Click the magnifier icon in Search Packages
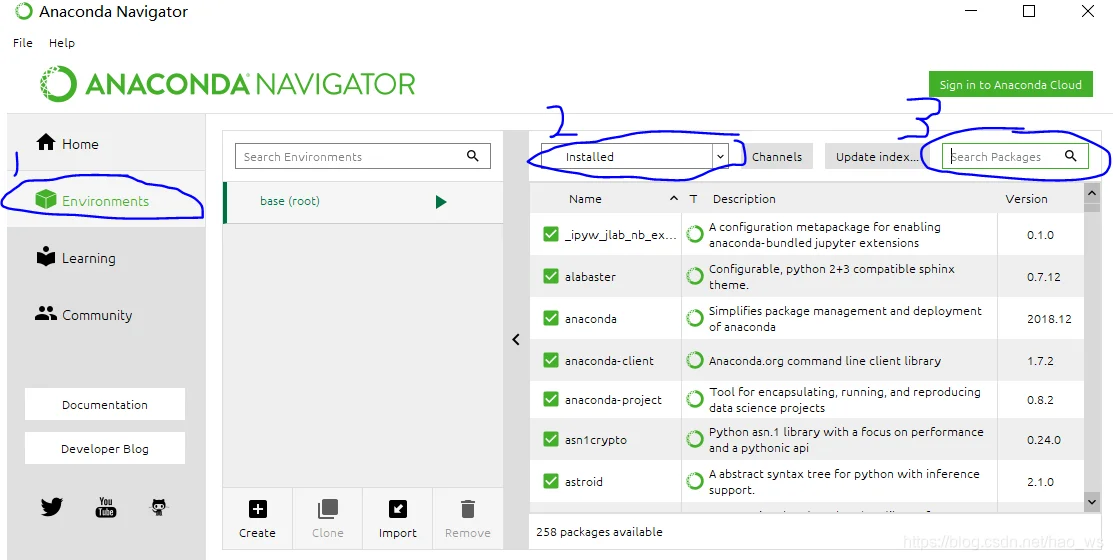This screenshot has width=1113, height=560. (1070, 156)
